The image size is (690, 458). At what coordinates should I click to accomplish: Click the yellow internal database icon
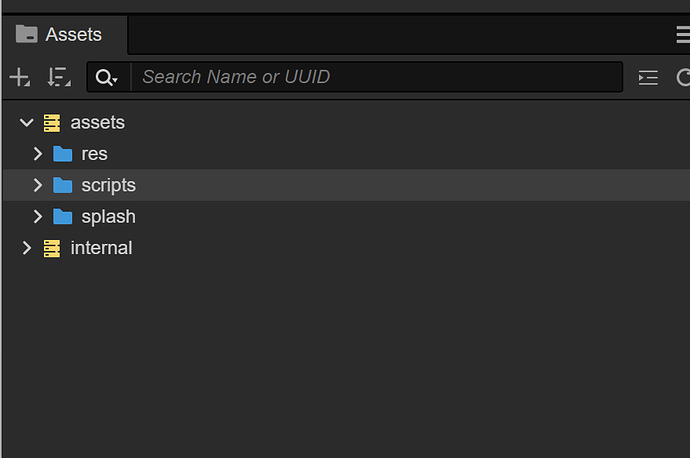pyautogui.click(x=52, y=248)
